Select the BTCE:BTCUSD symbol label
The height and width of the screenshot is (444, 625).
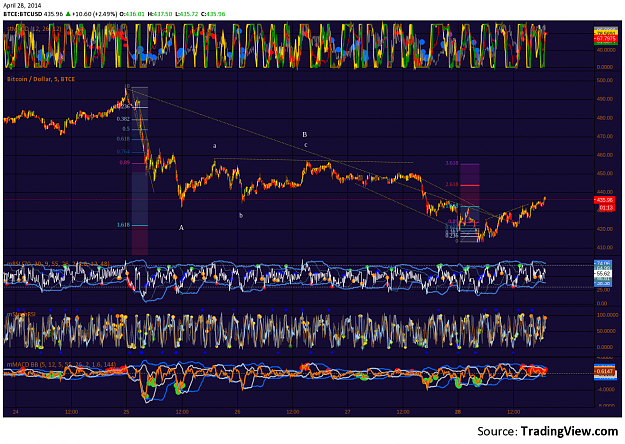coord(24,14)
